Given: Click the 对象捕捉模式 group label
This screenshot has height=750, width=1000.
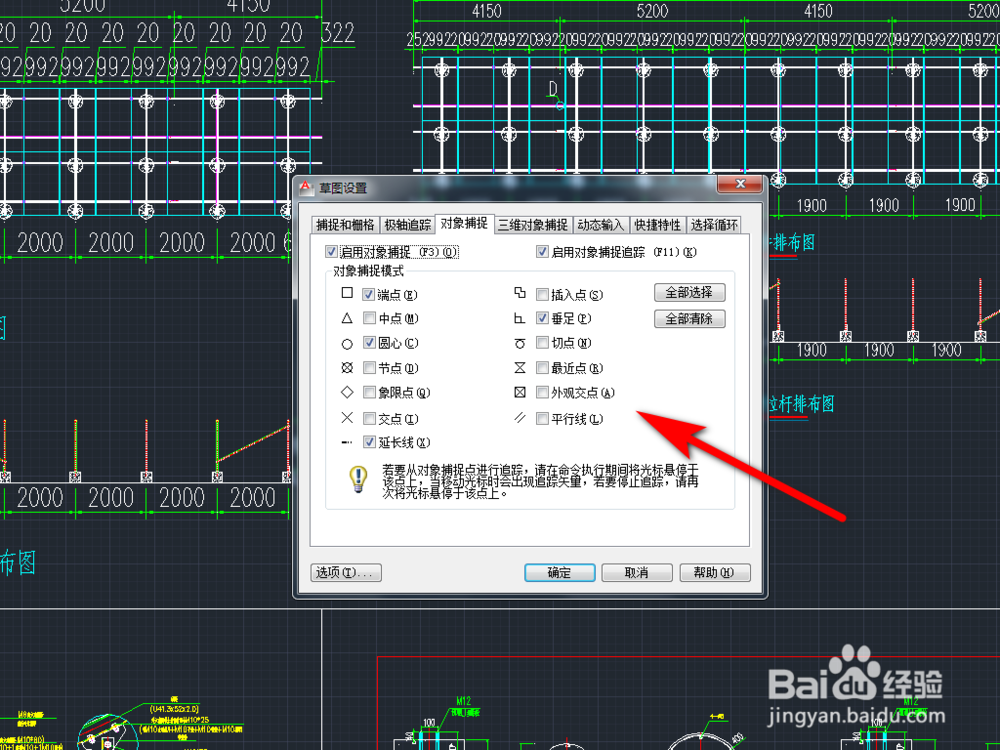Looking at the screenshot, I should (x=368, y=271).
